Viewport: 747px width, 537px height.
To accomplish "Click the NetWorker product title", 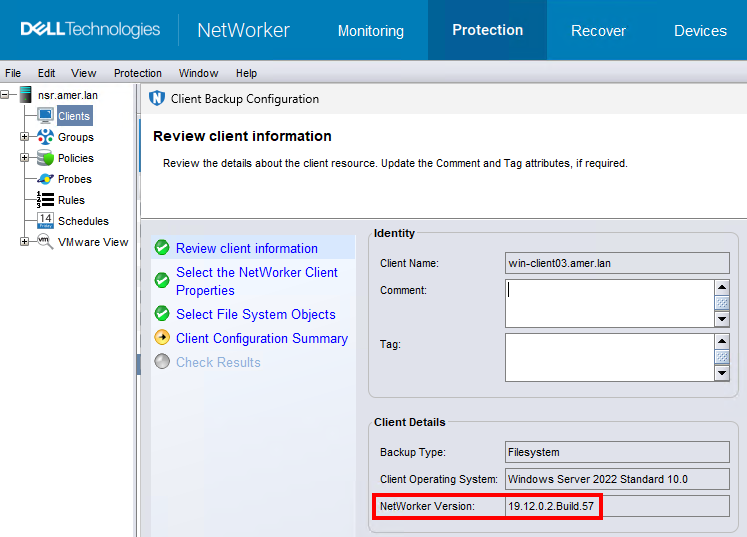I will [x=243, y=30].
